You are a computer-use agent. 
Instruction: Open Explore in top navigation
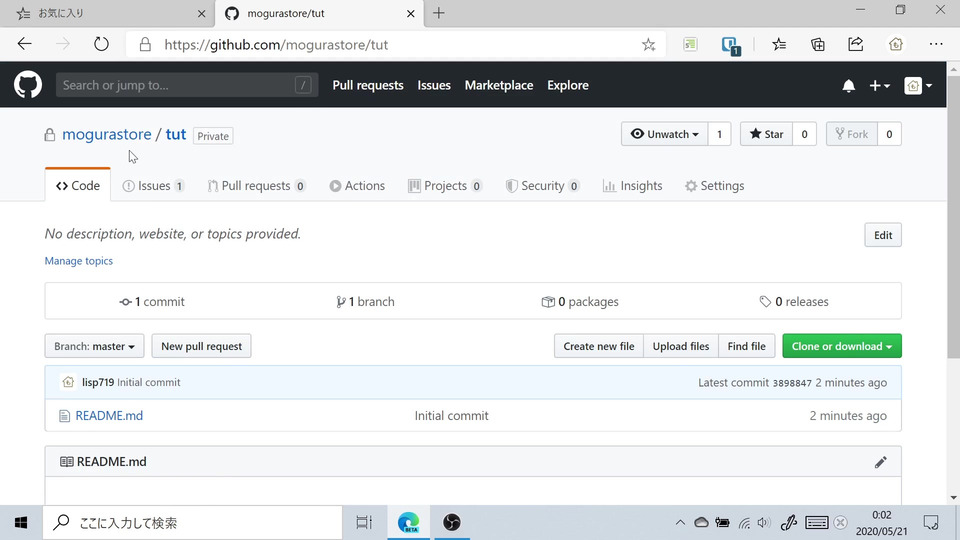point(568,85)
